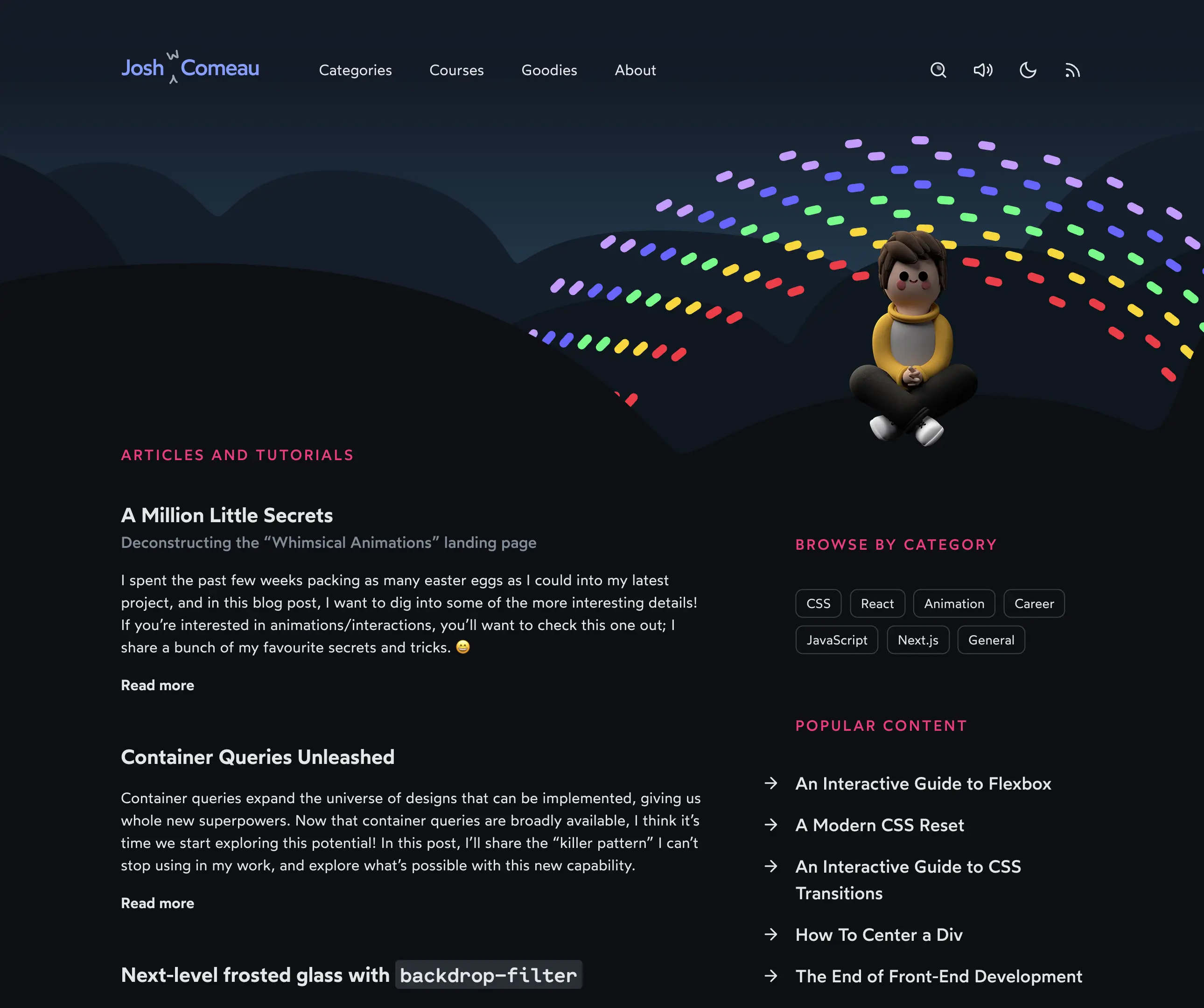Open the Categories navigation menu
Screen dimensions: 1204x1008
(355, 70)
